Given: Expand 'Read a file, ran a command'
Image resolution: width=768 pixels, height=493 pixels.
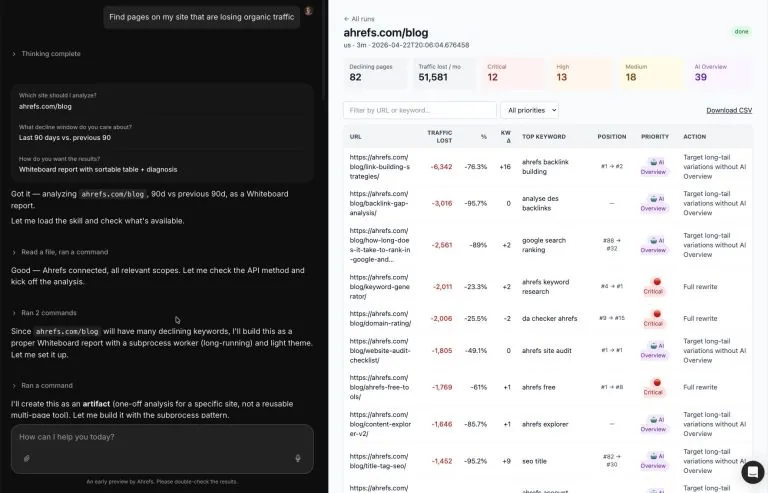Looking at the screenshot, I should [60, 252].
